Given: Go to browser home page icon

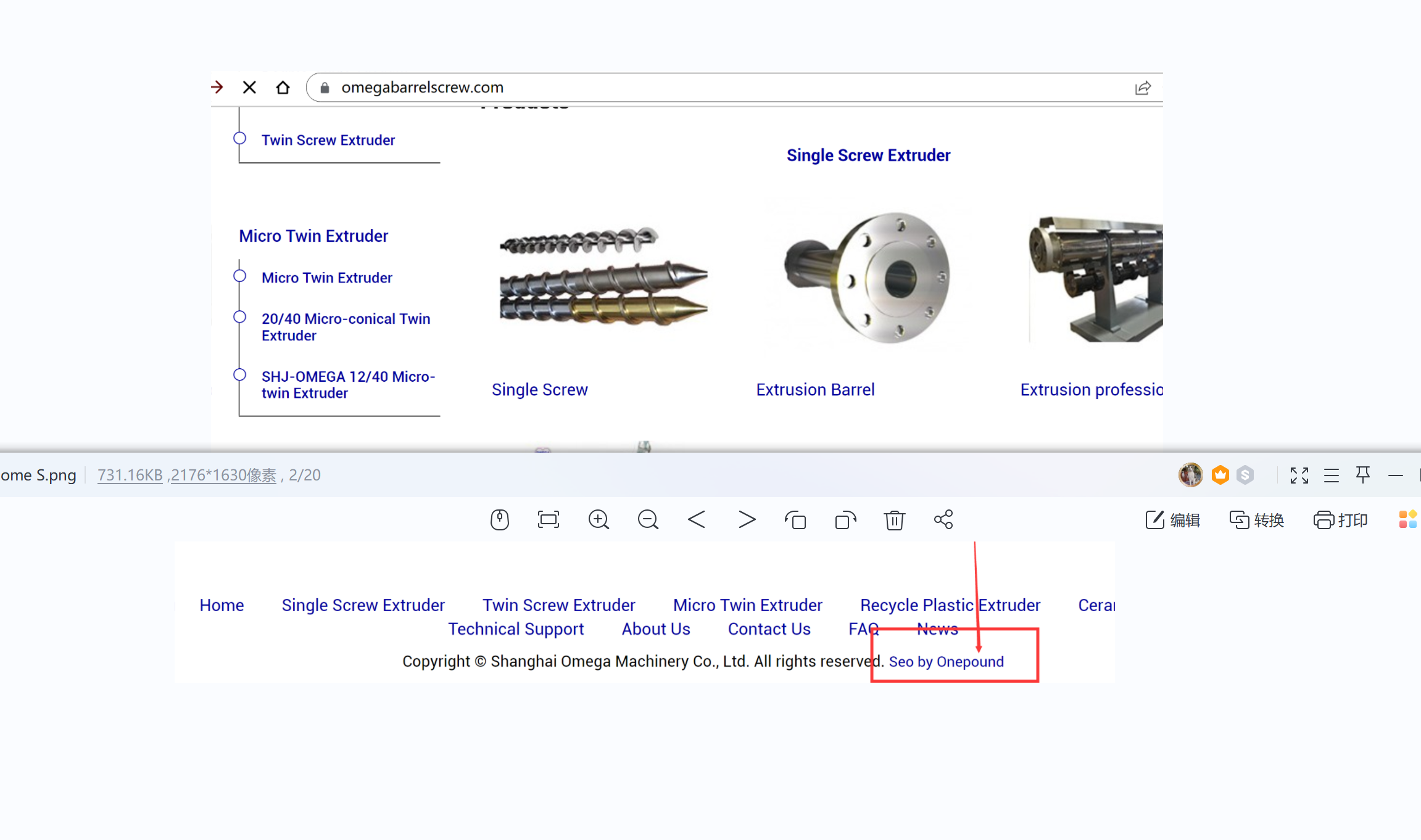Looking at the screenshot, I should [283, 88].
